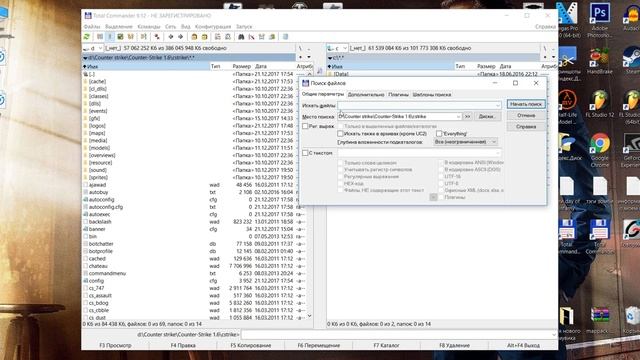Click the 'Диски' button
The image size is (640, 360).
click(x=486, y=116)
